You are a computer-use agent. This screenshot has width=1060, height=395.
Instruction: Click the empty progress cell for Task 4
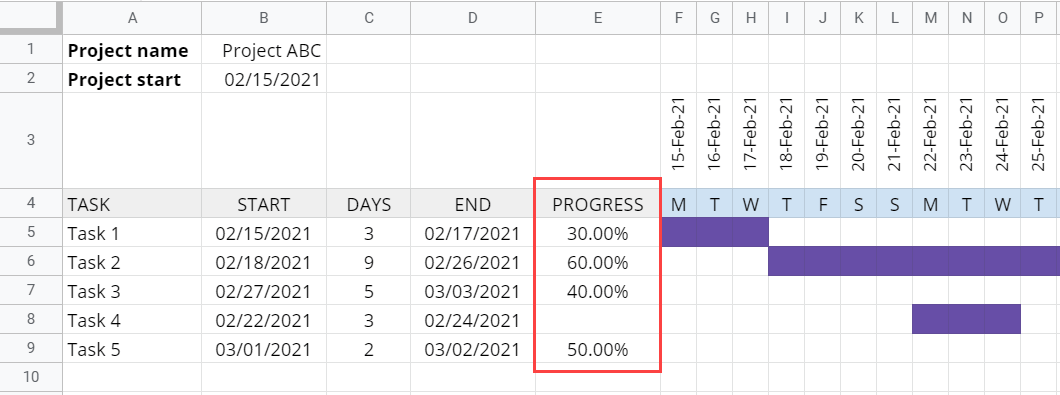[x=598, y=320]
